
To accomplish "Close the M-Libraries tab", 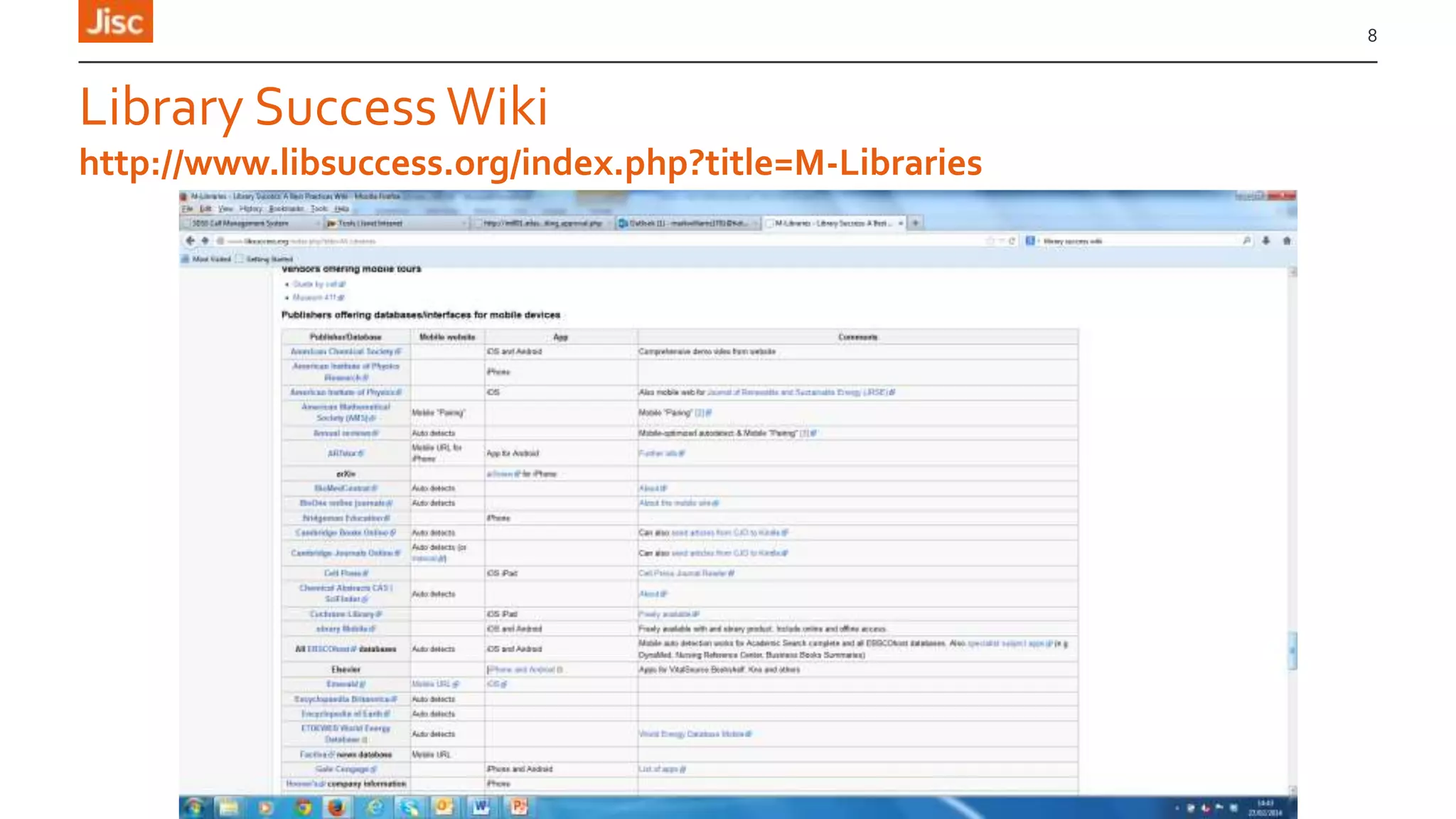I will click(901, 223).
